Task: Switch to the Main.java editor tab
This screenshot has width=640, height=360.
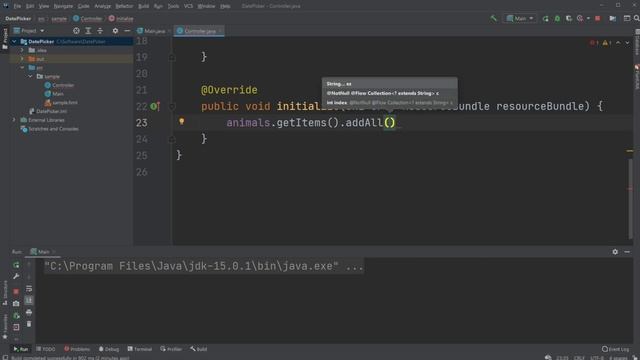Action: click(x=154, y=31)
